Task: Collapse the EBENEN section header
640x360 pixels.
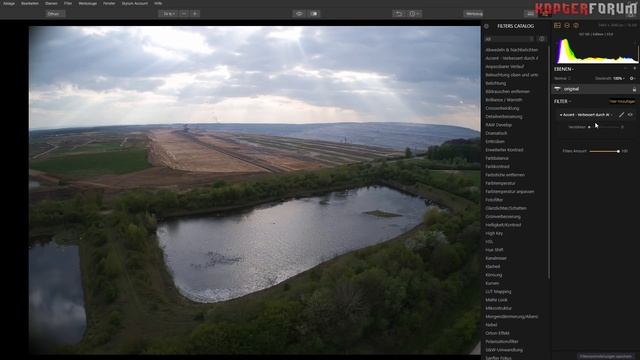Action: click(x=563, y=69)
